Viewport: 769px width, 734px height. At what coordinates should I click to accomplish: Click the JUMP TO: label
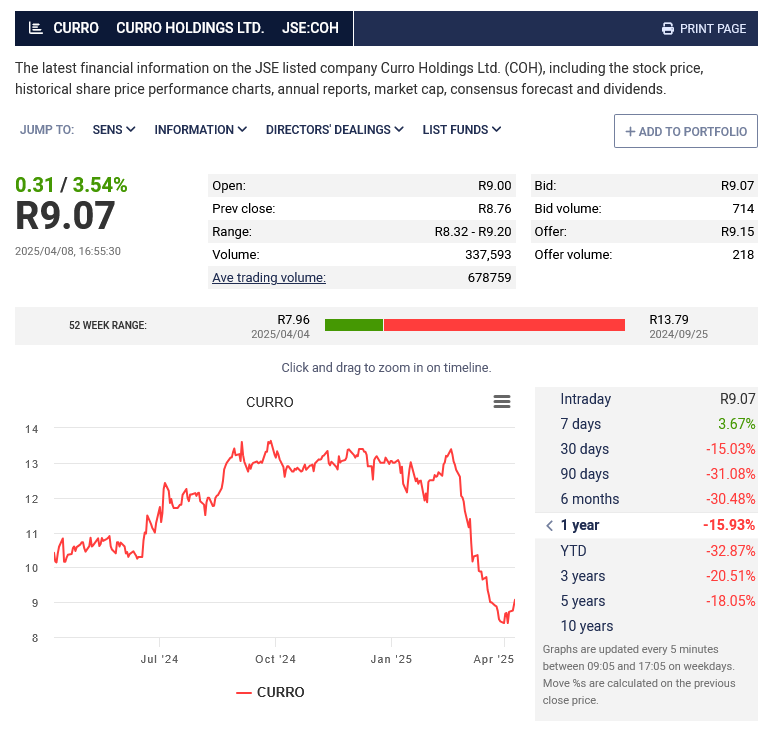(x=47, y=130)
